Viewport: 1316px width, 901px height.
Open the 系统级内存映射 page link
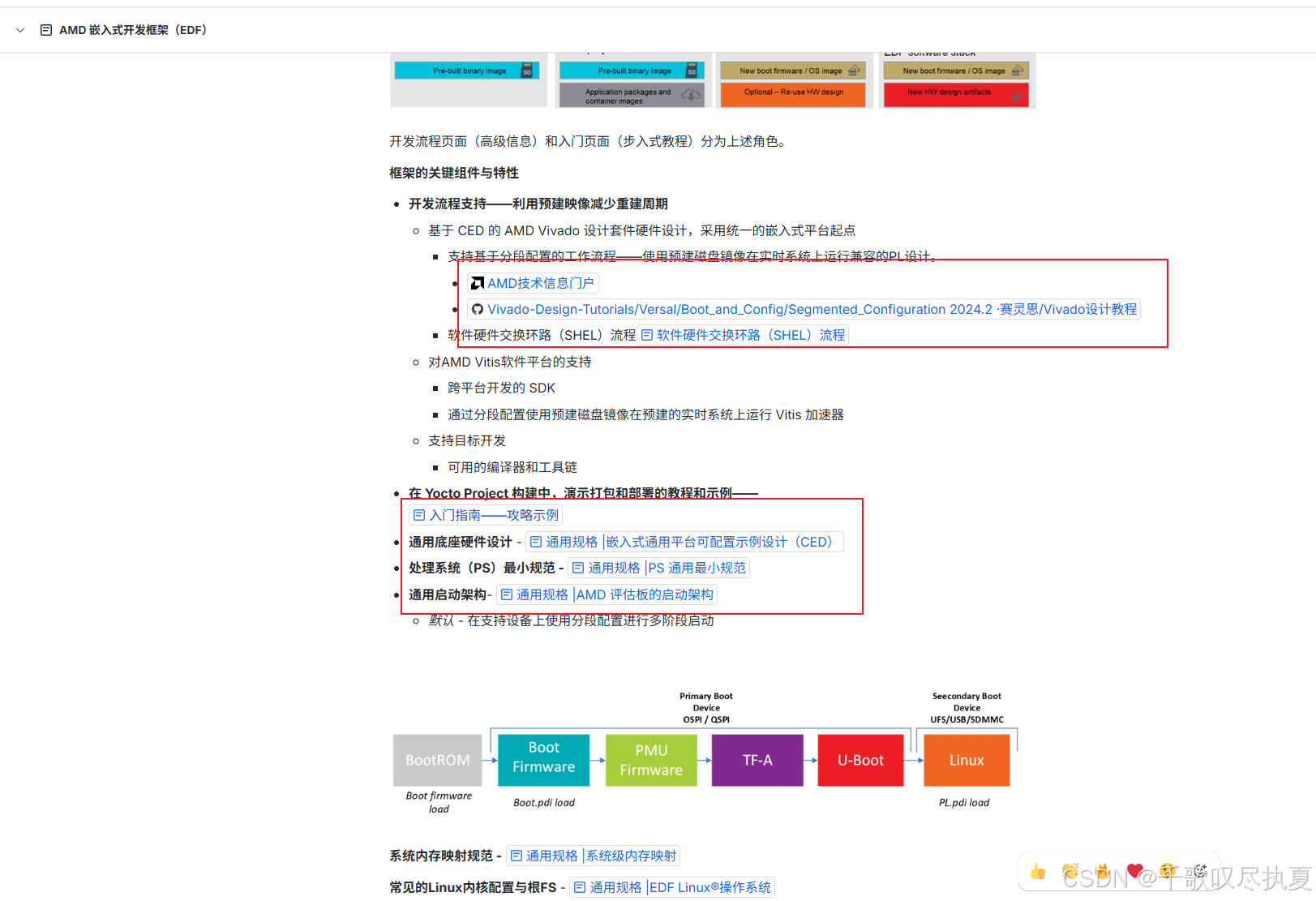[x=594, y=856]
